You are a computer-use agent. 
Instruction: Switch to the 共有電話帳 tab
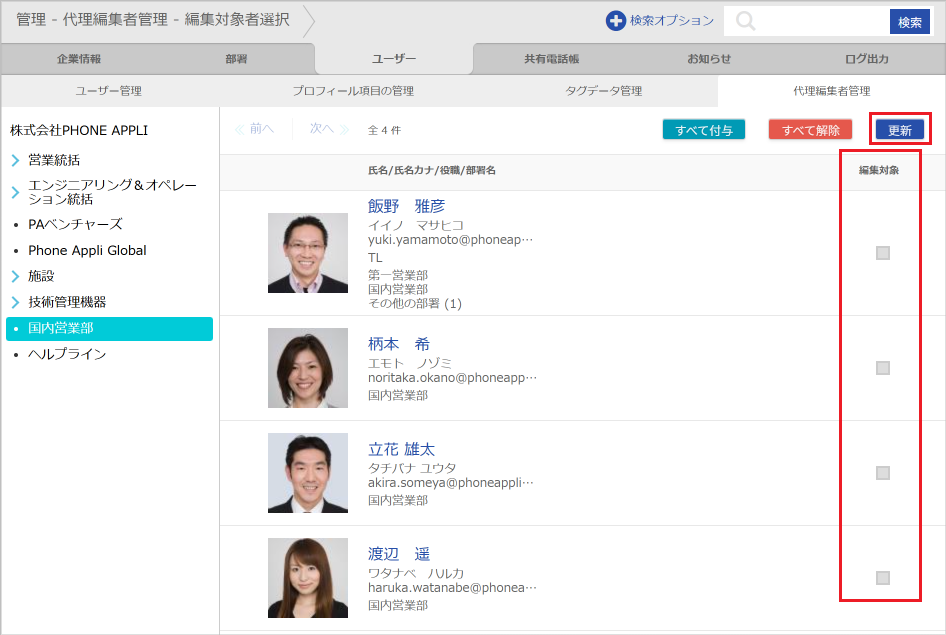click(x=551, y=59)
